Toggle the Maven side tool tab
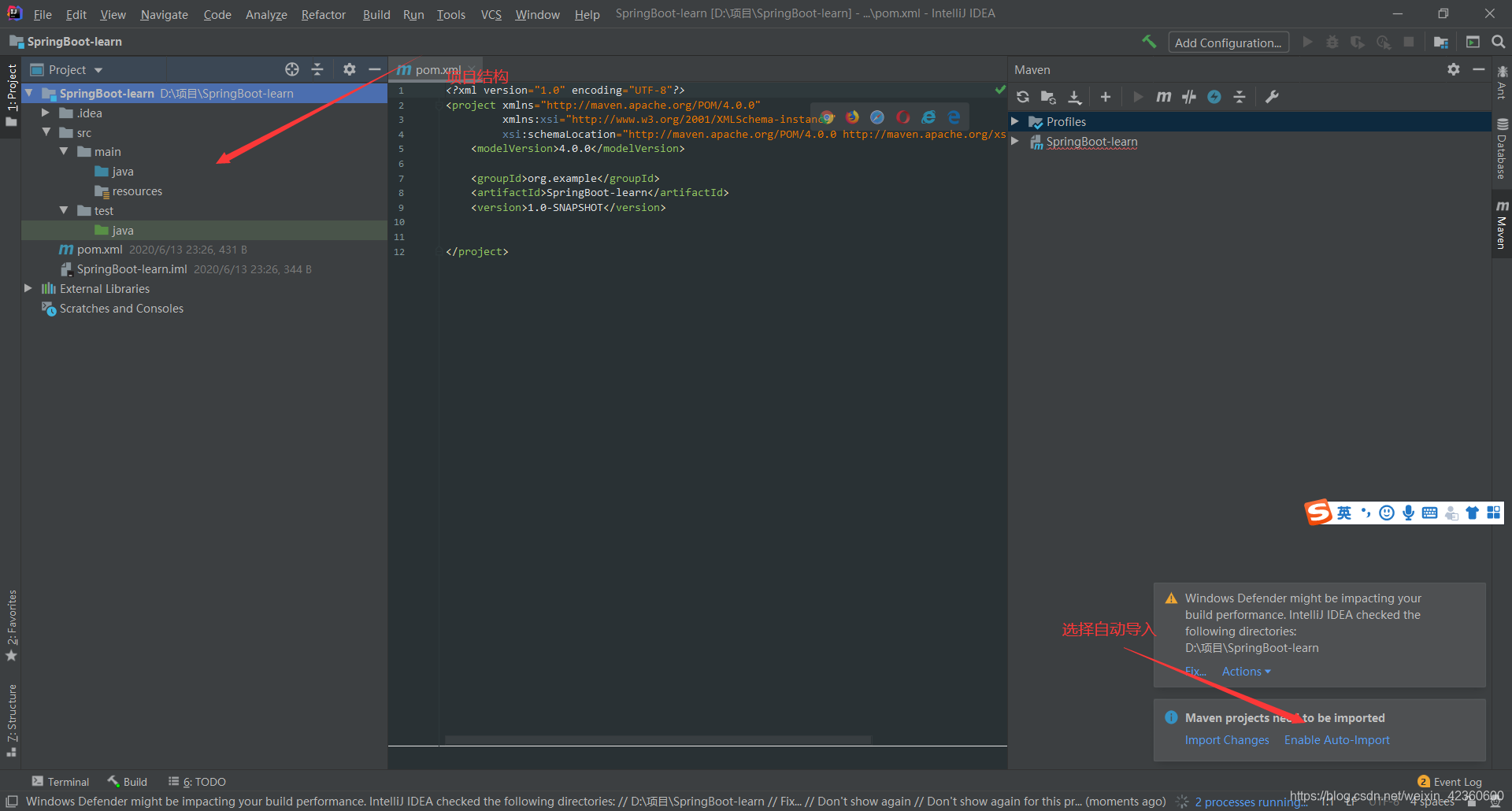This screenshot has width=1512, height=811. pyautogui.click(x=1502, y=224)
